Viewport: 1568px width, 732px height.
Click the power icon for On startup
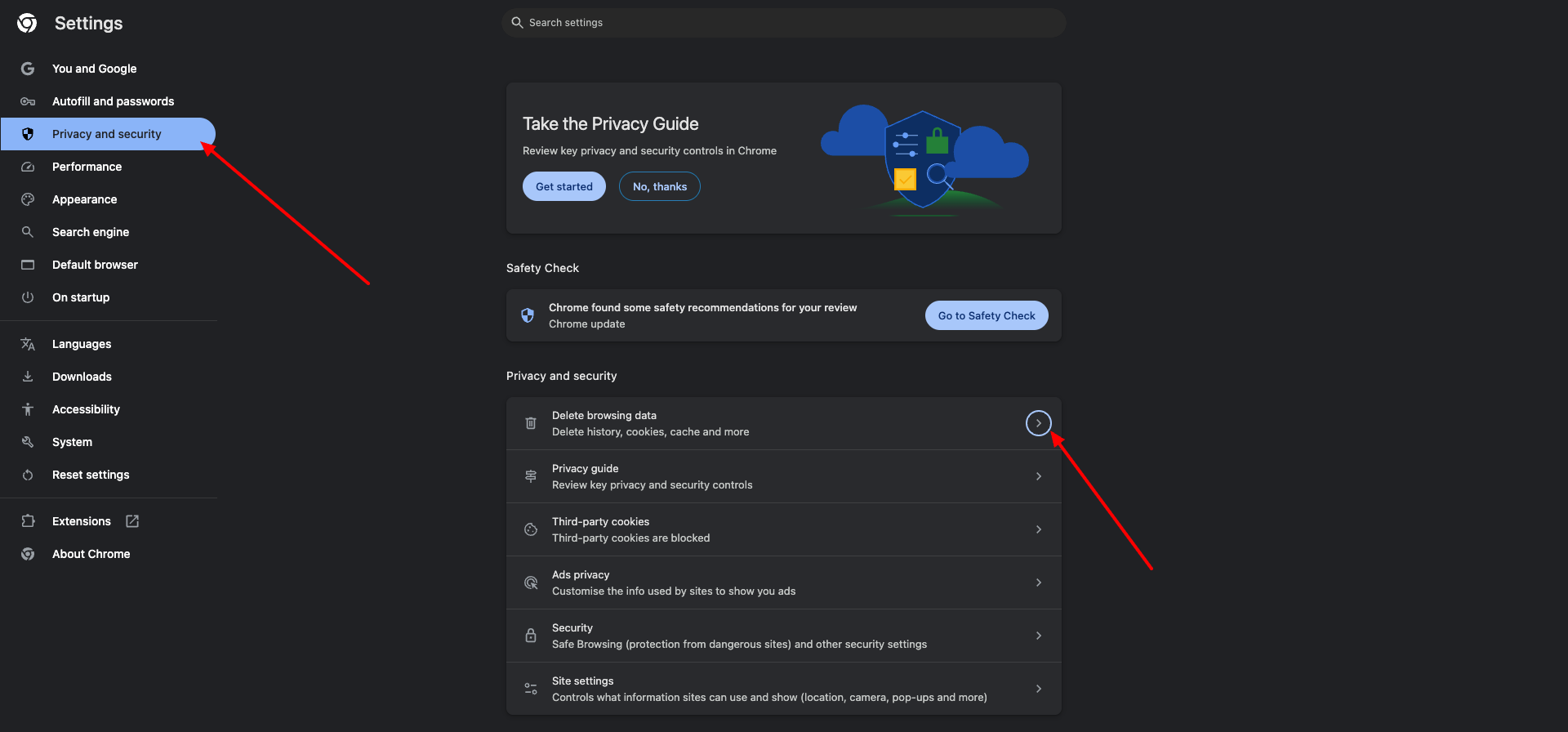(x=28, y=297)
